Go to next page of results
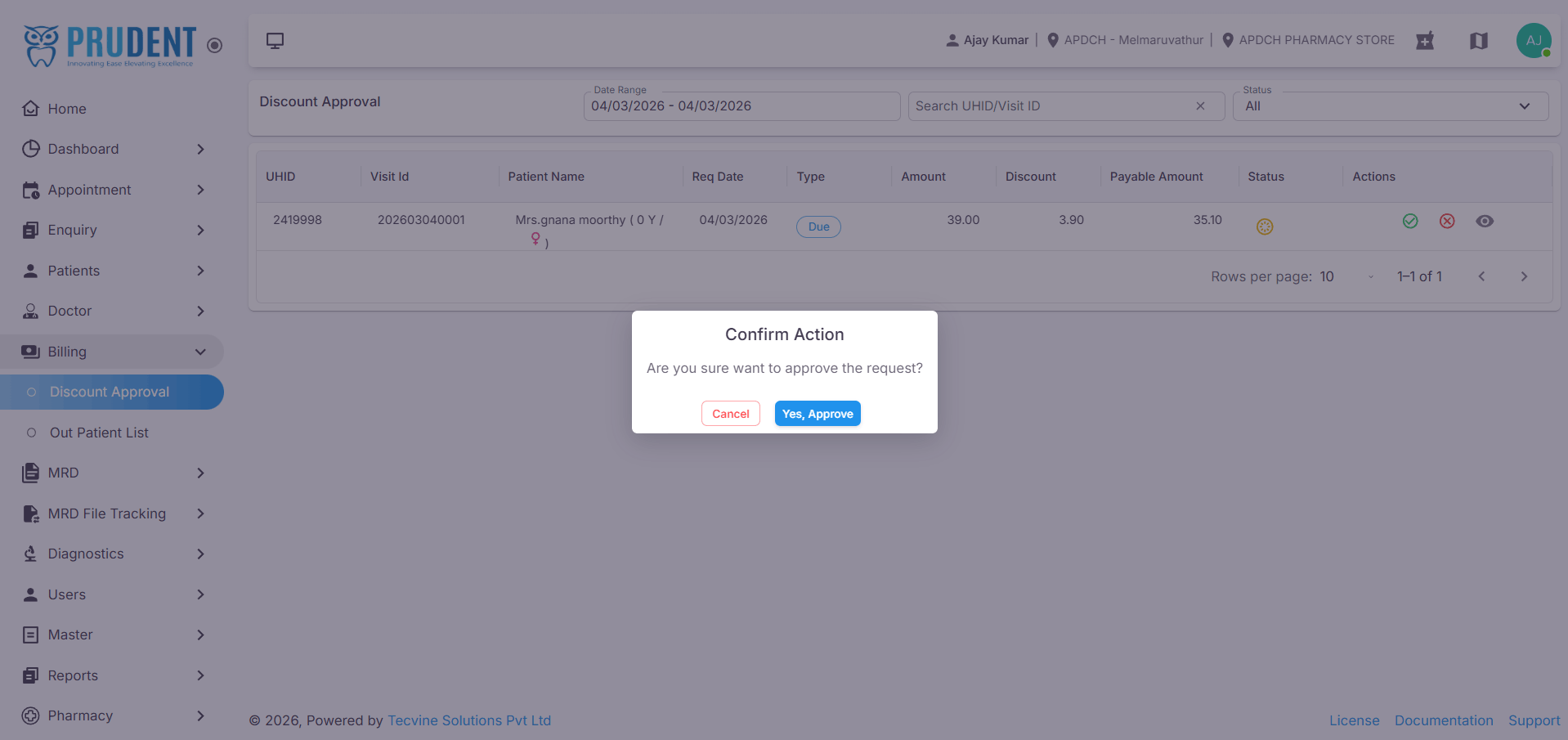This screenshot has width=1568, height=740. click(x=1524, y=276)
